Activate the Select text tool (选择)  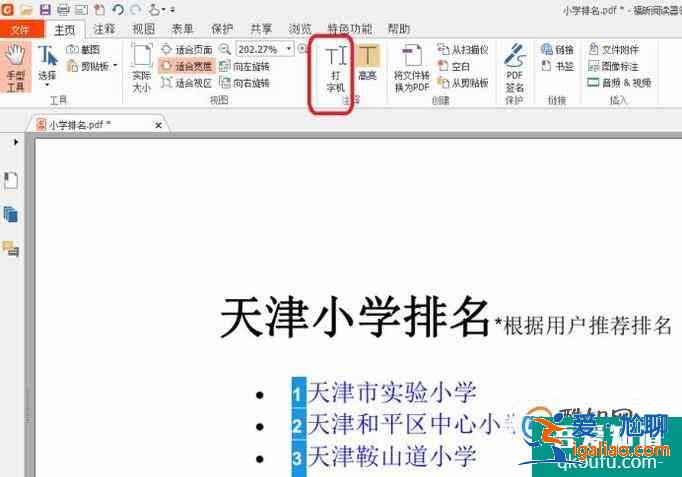click(x=47, y=63)
